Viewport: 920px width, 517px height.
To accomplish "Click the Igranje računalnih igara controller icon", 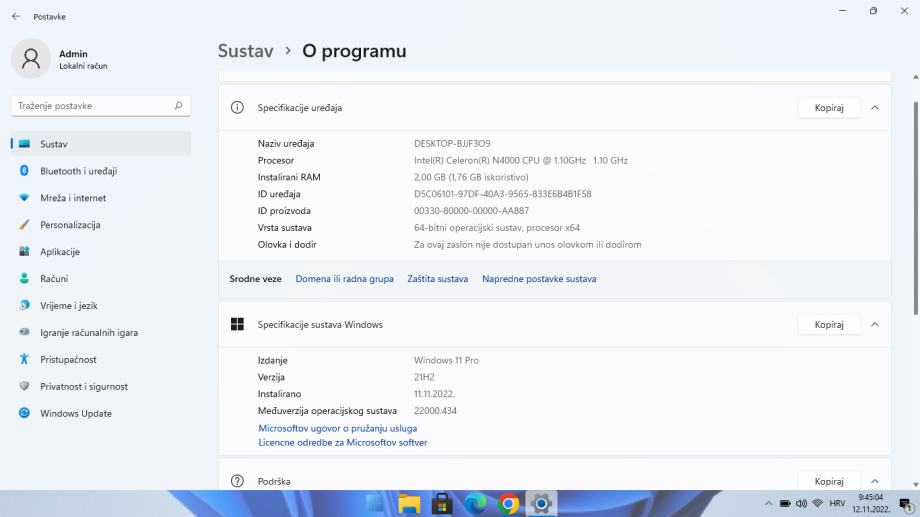I will 24,332.
